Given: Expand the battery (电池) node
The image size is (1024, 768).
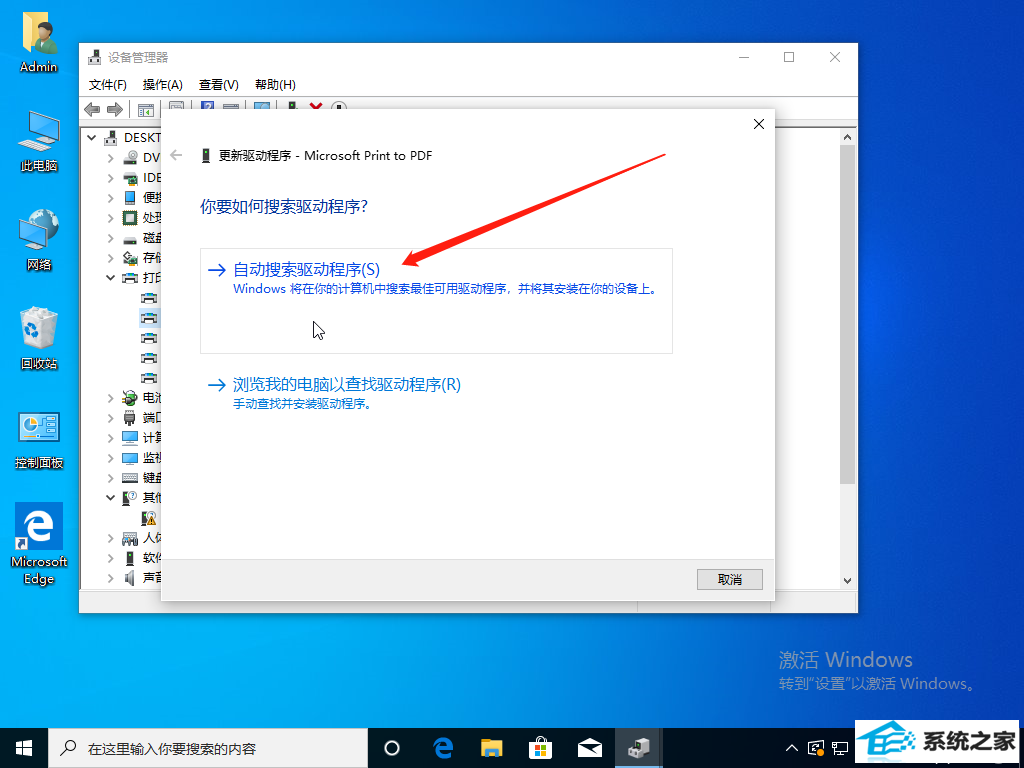Looking at the screenshot, I should point(111,398).
